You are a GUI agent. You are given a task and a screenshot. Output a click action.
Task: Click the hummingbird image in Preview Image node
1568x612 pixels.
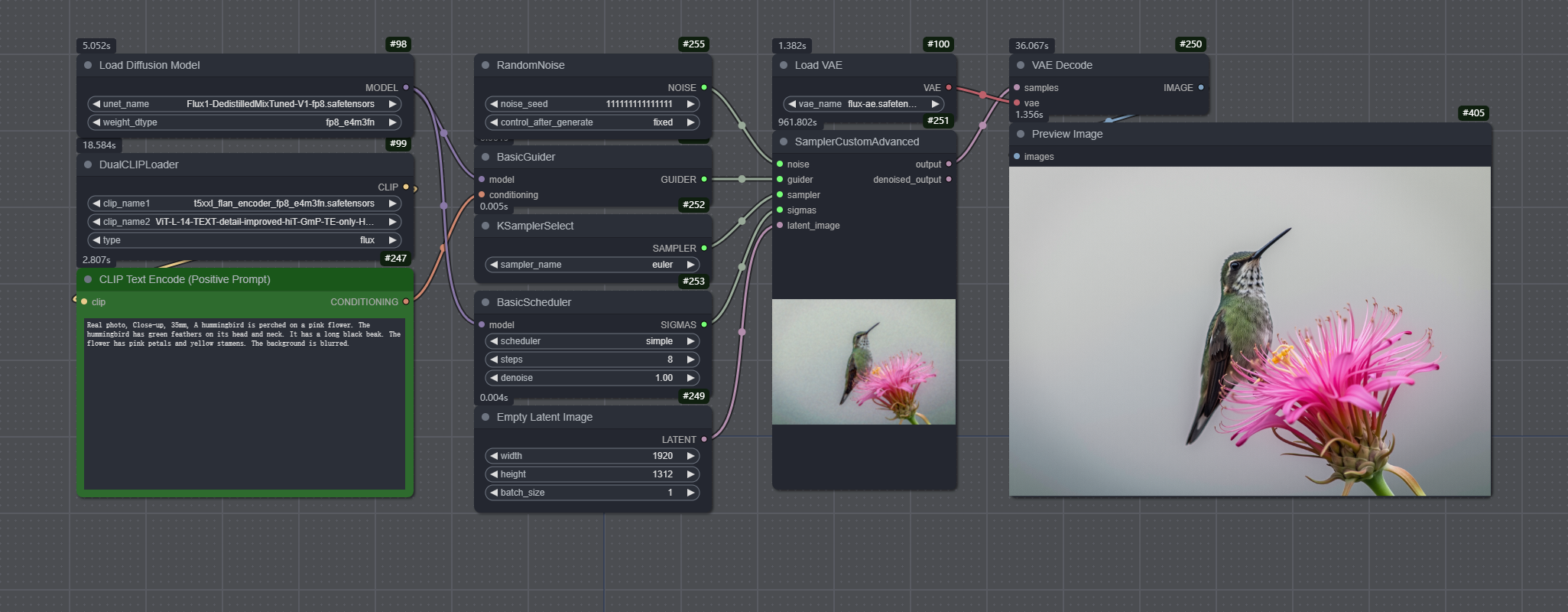tap(1249, 331)
